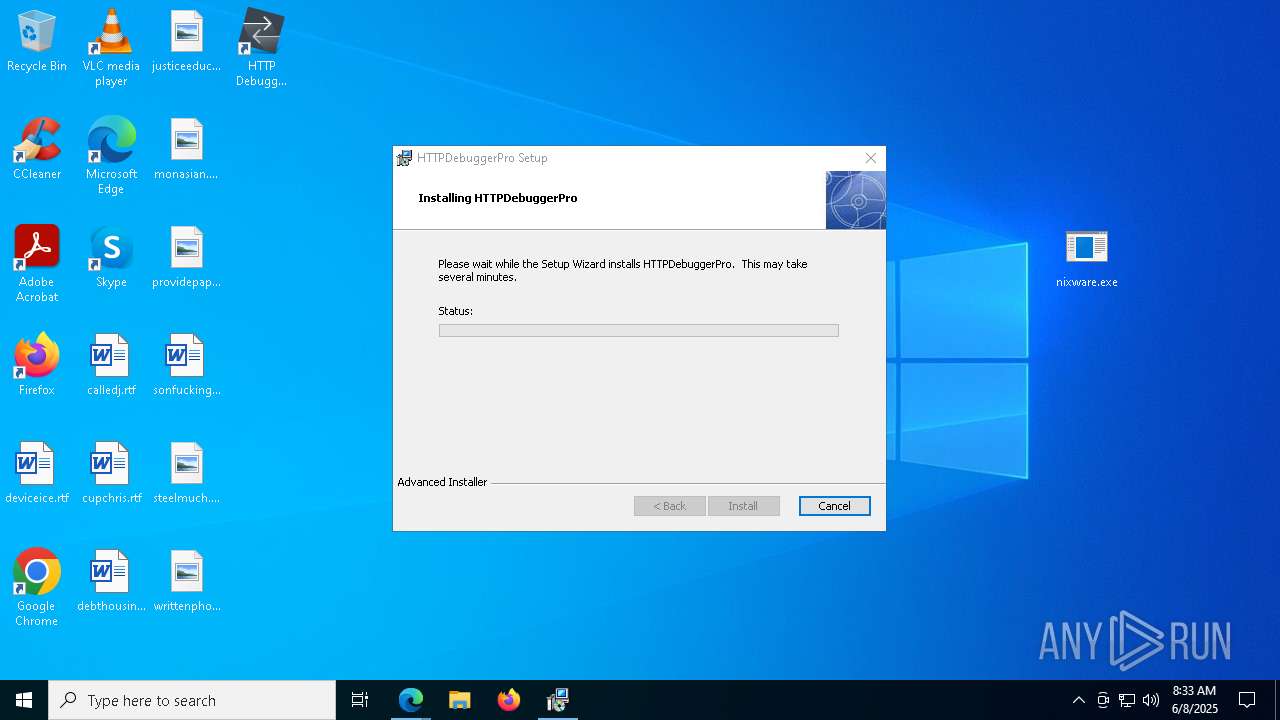Click the installation status progress bar
This screenshot has width=1280, height=720.
tap(638, 330)
